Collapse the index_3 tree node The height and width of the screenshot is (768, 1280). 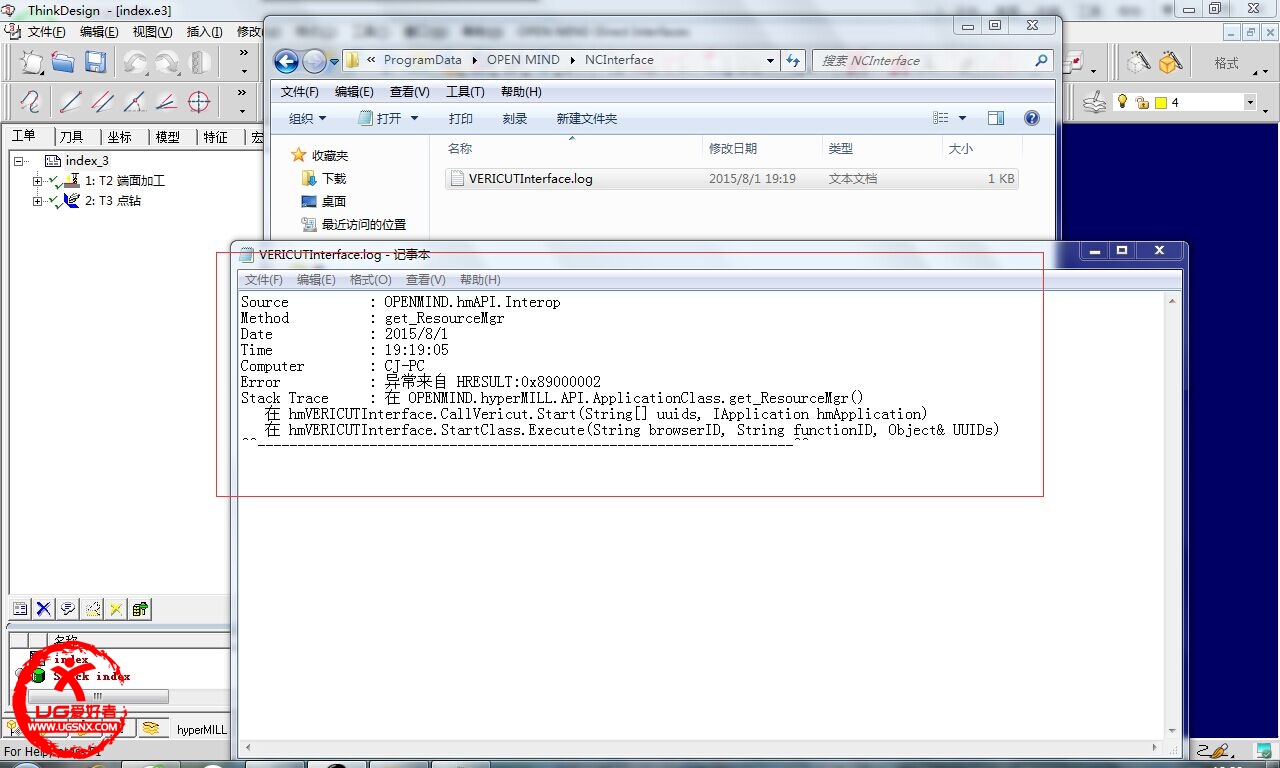[18, 160]
